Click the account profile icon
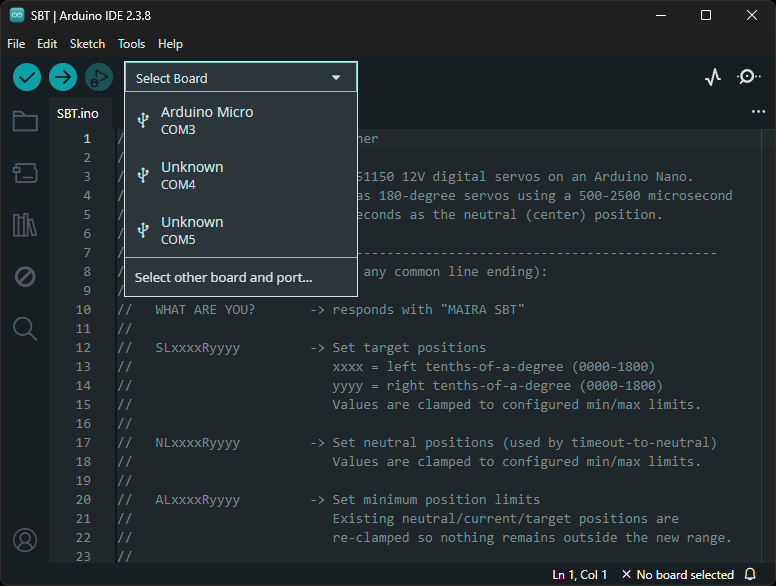The height and width of the screenshot is (586, 776). pos(25,540)
